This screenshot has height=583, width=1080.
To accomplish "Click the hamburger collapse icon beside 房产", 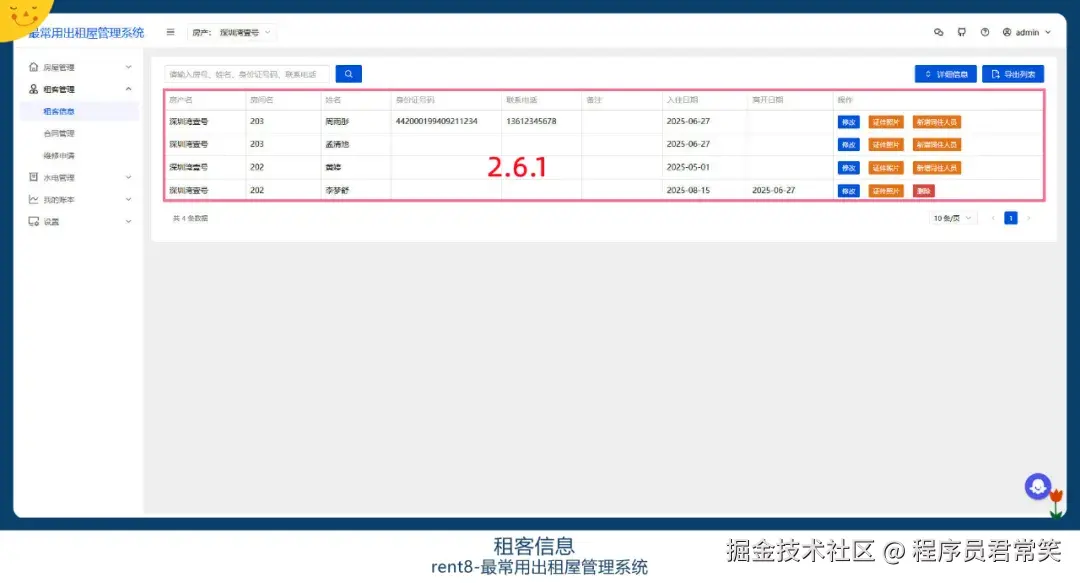I will [170, 31].
